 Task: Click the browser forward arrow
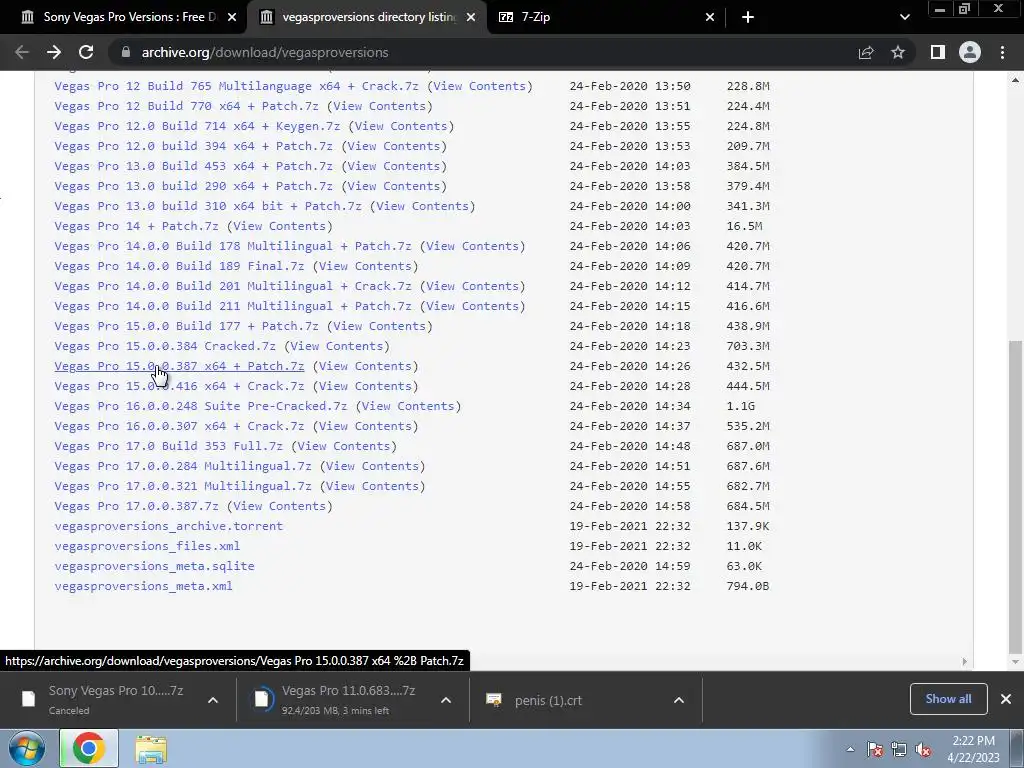(x=54, y=52)
